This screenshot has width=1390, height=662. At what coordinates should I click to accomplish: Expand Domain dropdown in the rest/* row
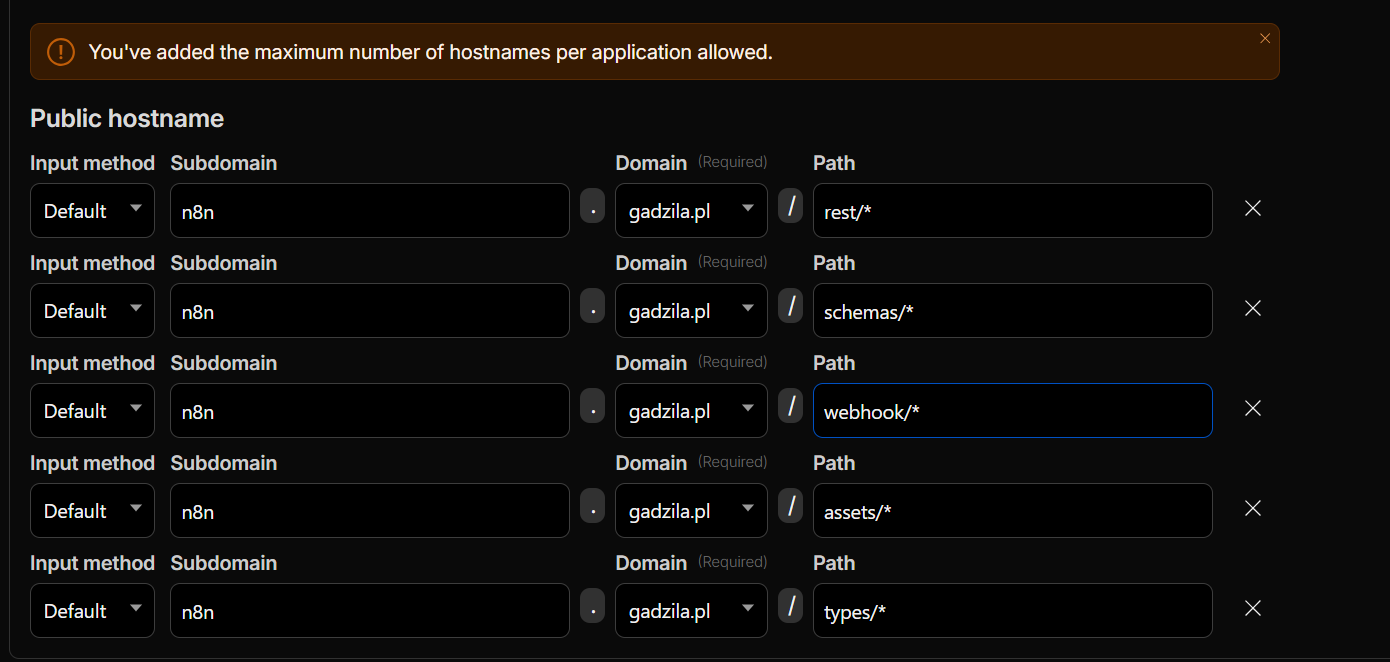[x=691, y=210]
